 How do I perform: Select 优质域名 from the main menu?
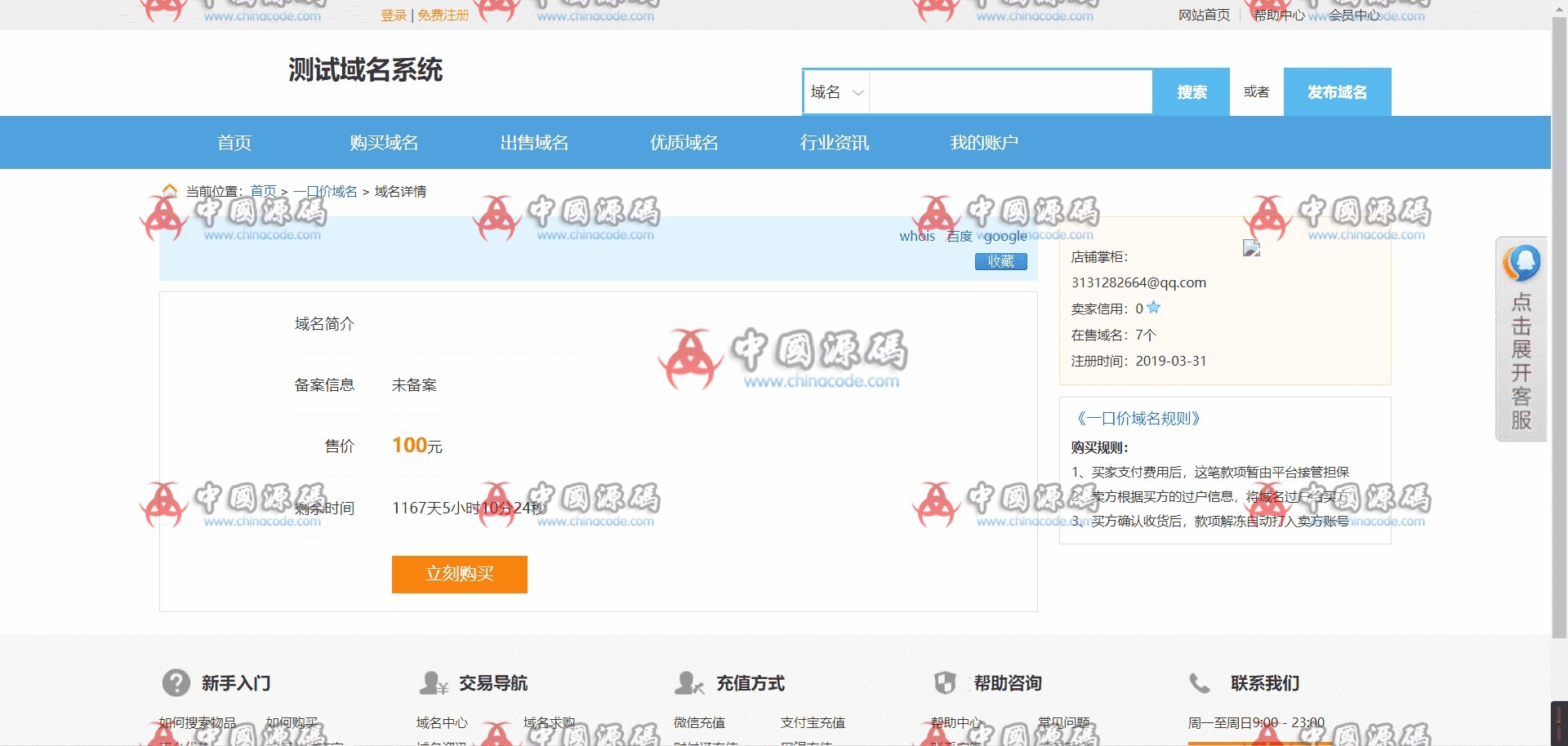click(x=684, y=143)
